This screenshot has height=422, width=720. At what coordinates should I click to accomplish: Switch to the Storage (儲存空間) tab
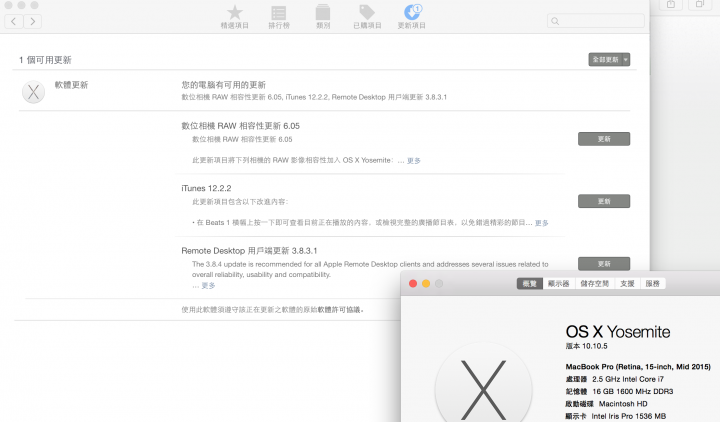click(x=594, y=284)
